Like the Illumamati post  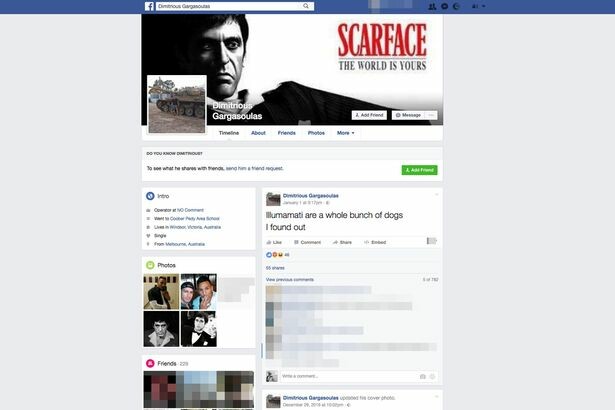pyautogui.click(x=274, y=242)
